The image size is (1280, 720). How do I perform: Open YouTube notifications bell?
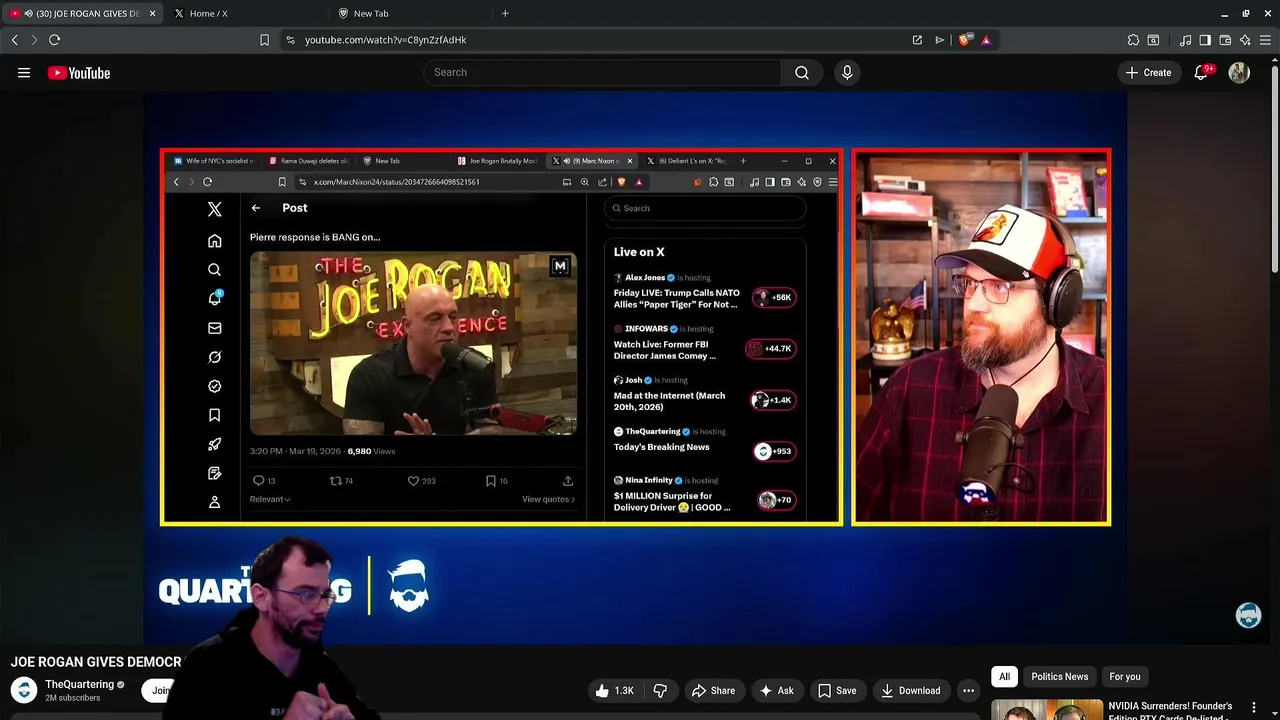click(1202, 73)
